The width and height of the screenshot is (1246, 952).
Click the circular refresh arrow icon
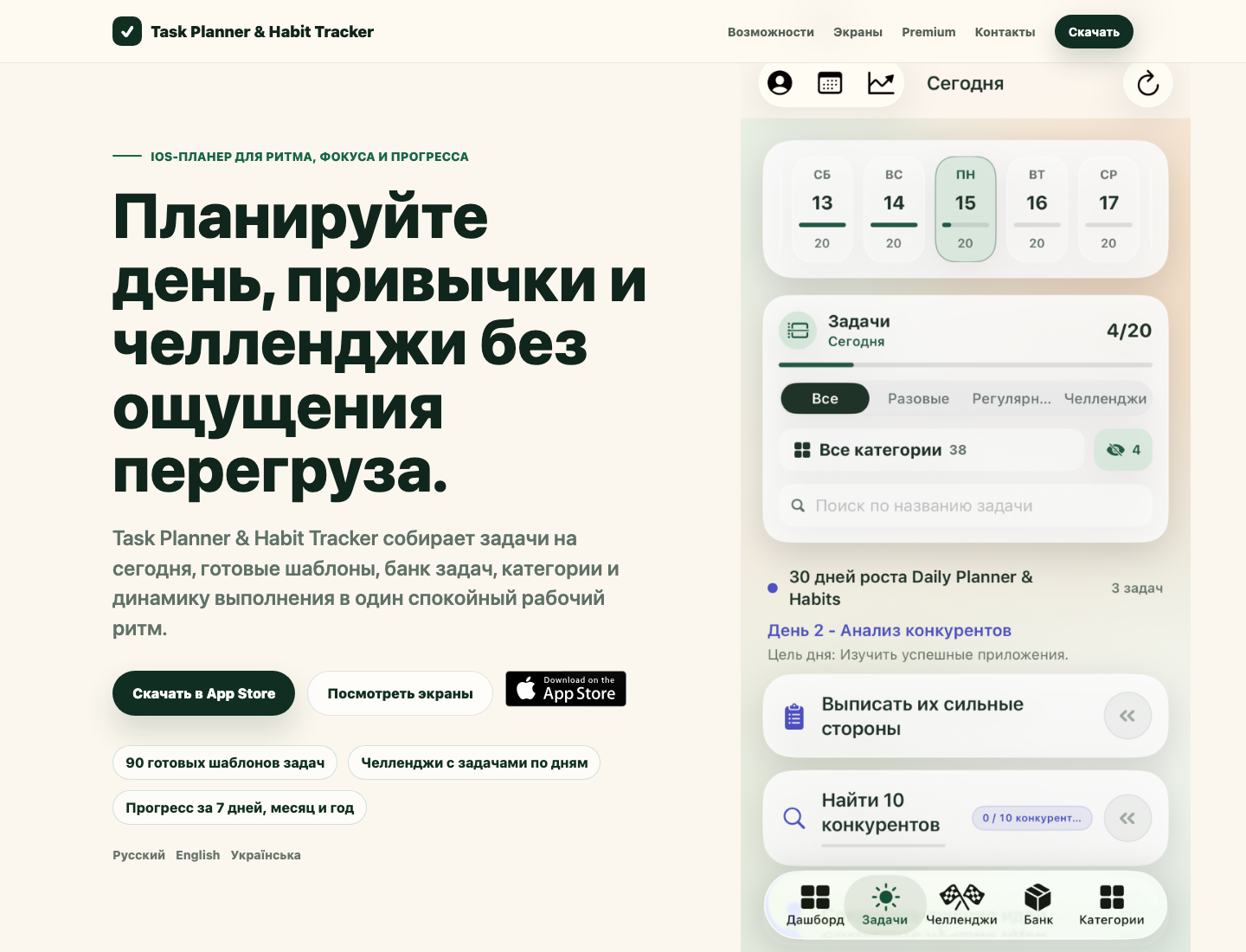1148,83
